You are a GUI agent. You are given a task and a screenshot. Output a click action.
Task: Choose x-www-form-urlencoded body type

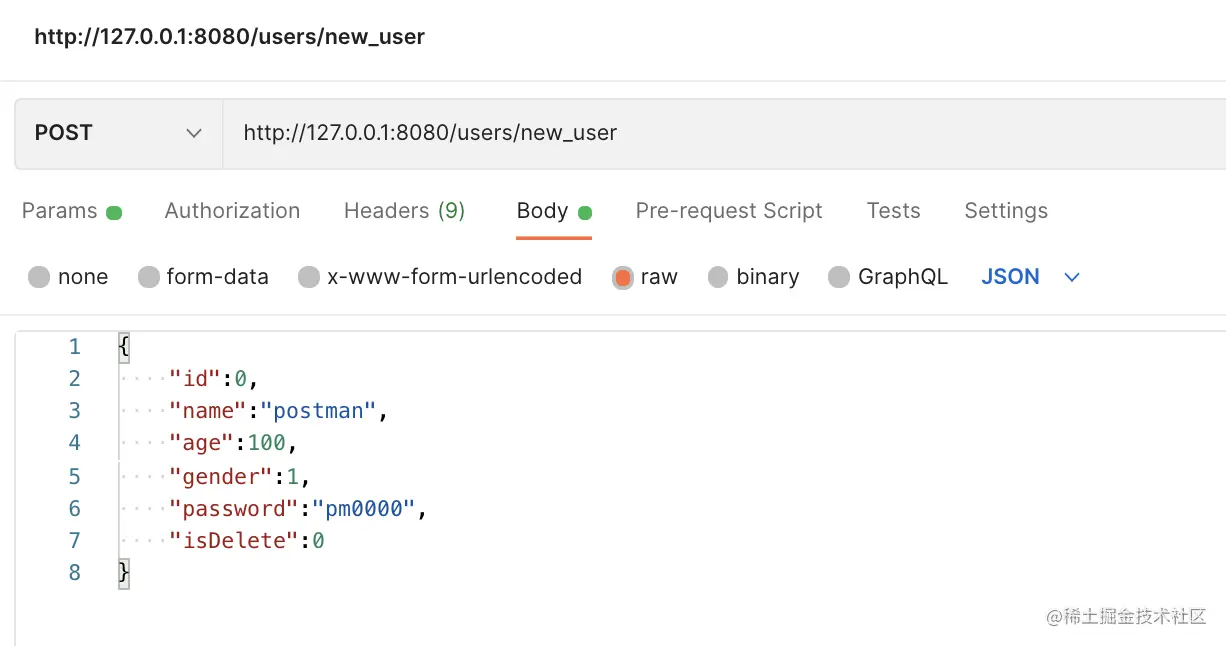coord(309,277)
